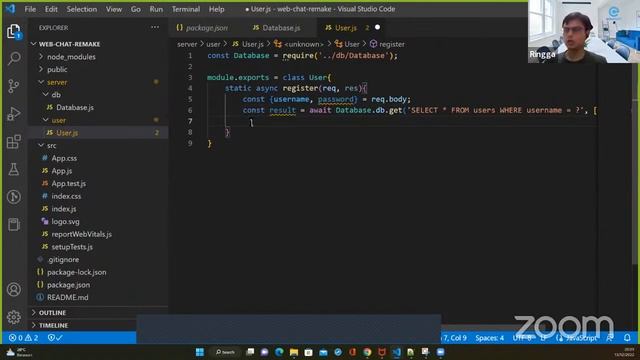The height and width of the screenshot is (360, 640).
Task: Open the Search view in activity bar
Action: (14, 58)
